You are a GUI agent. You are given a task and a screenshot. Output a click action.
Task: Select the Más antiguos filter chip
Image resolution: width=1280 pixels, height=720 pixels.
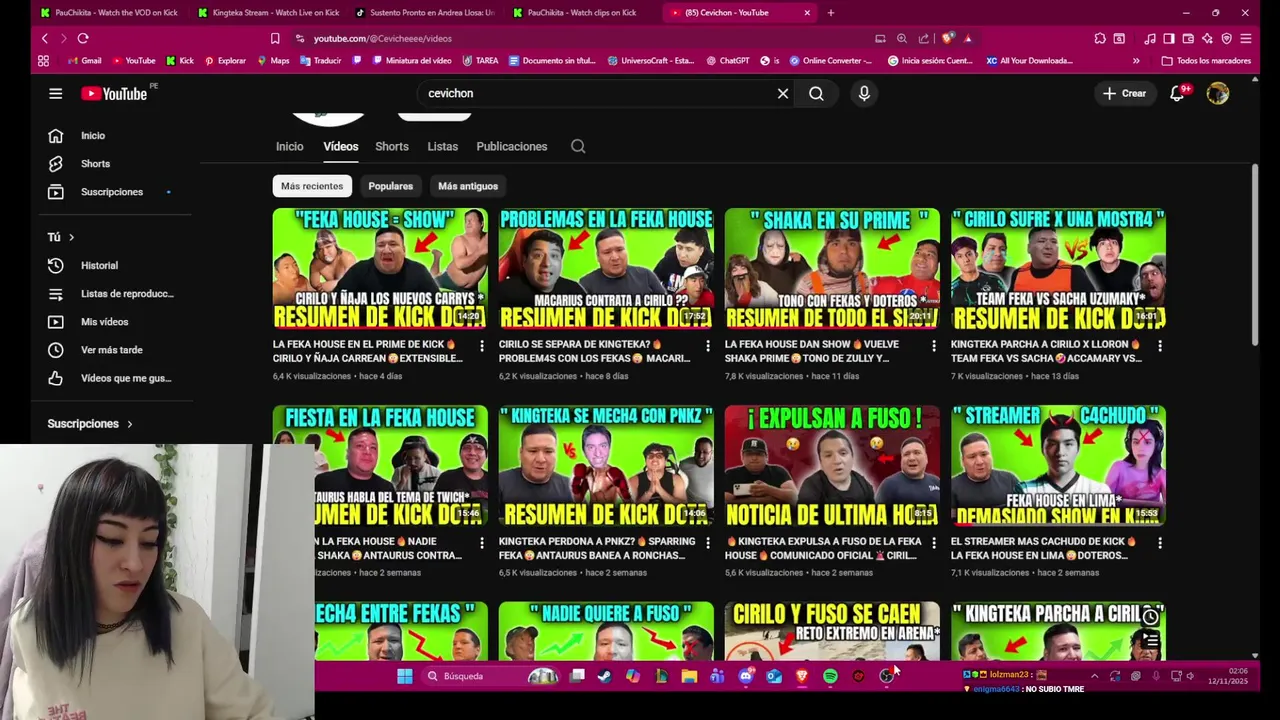(468, 186)
